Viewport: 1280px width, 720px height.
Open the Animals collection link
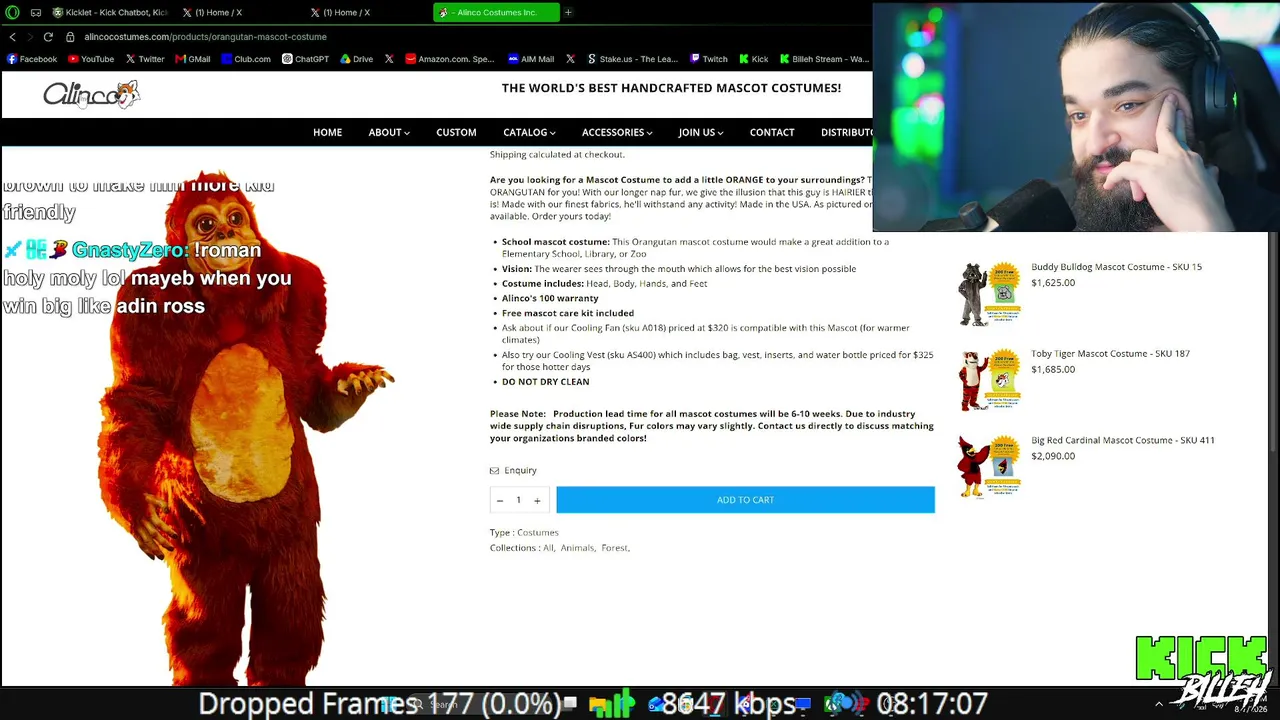(577, 548)
